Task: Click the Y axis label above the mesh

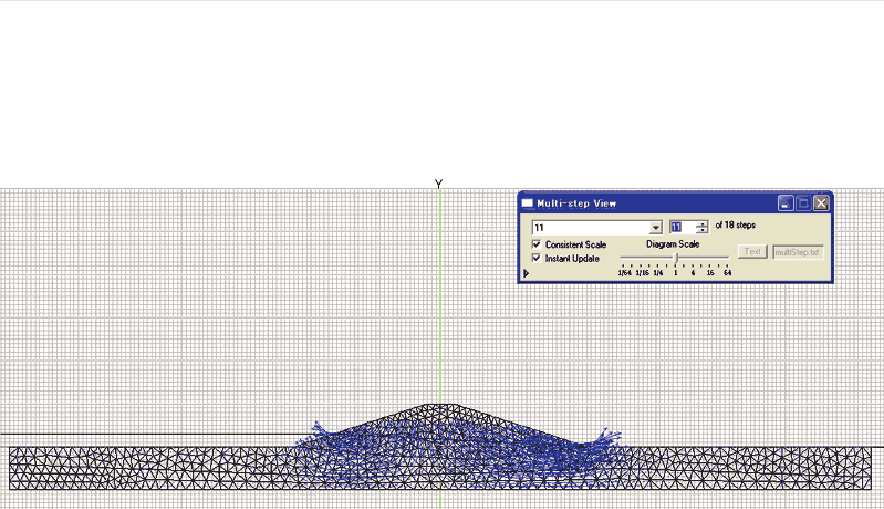Action: (x=439, y=183)
